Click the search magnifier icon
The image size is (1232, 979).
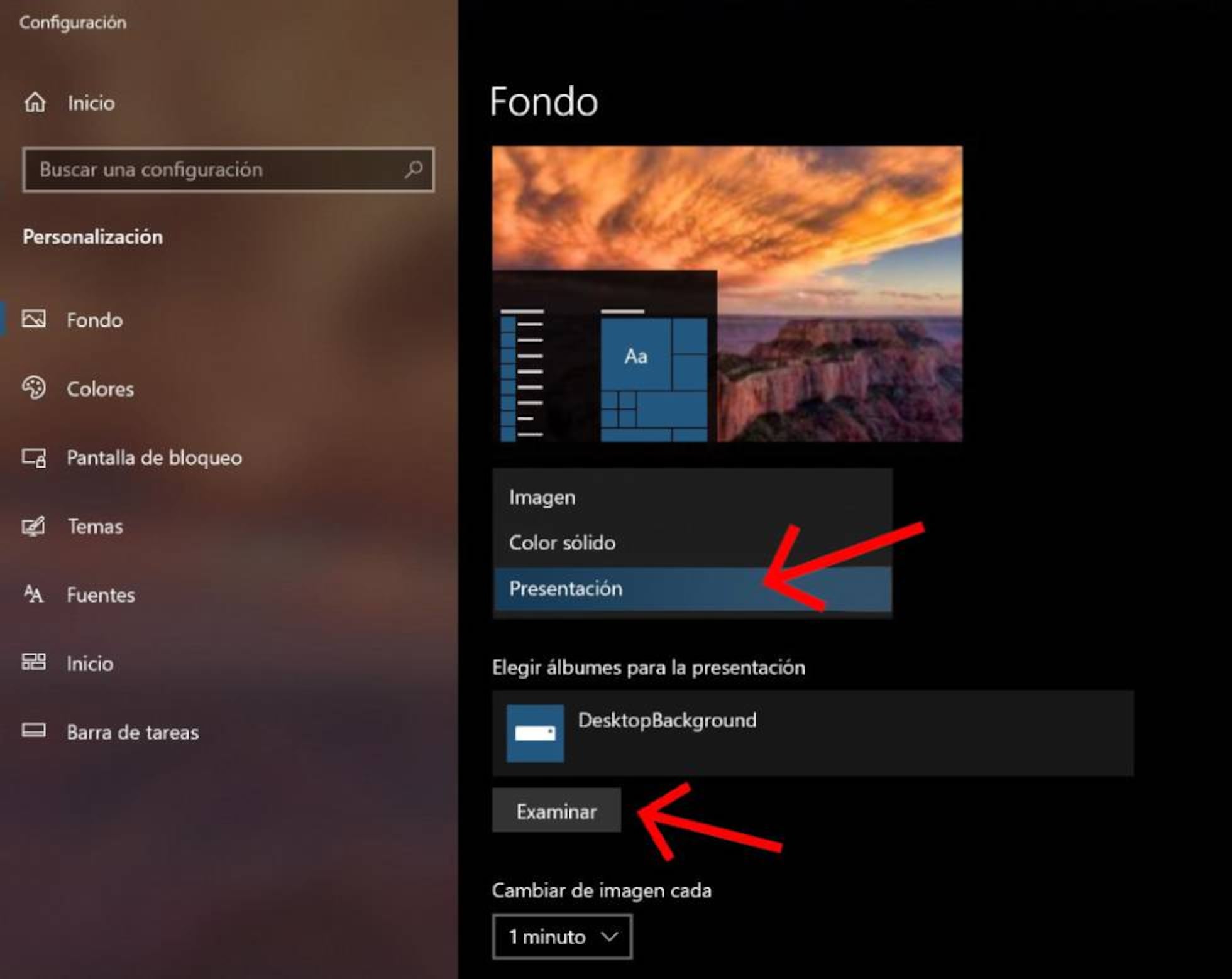click(x=414, y=169)
